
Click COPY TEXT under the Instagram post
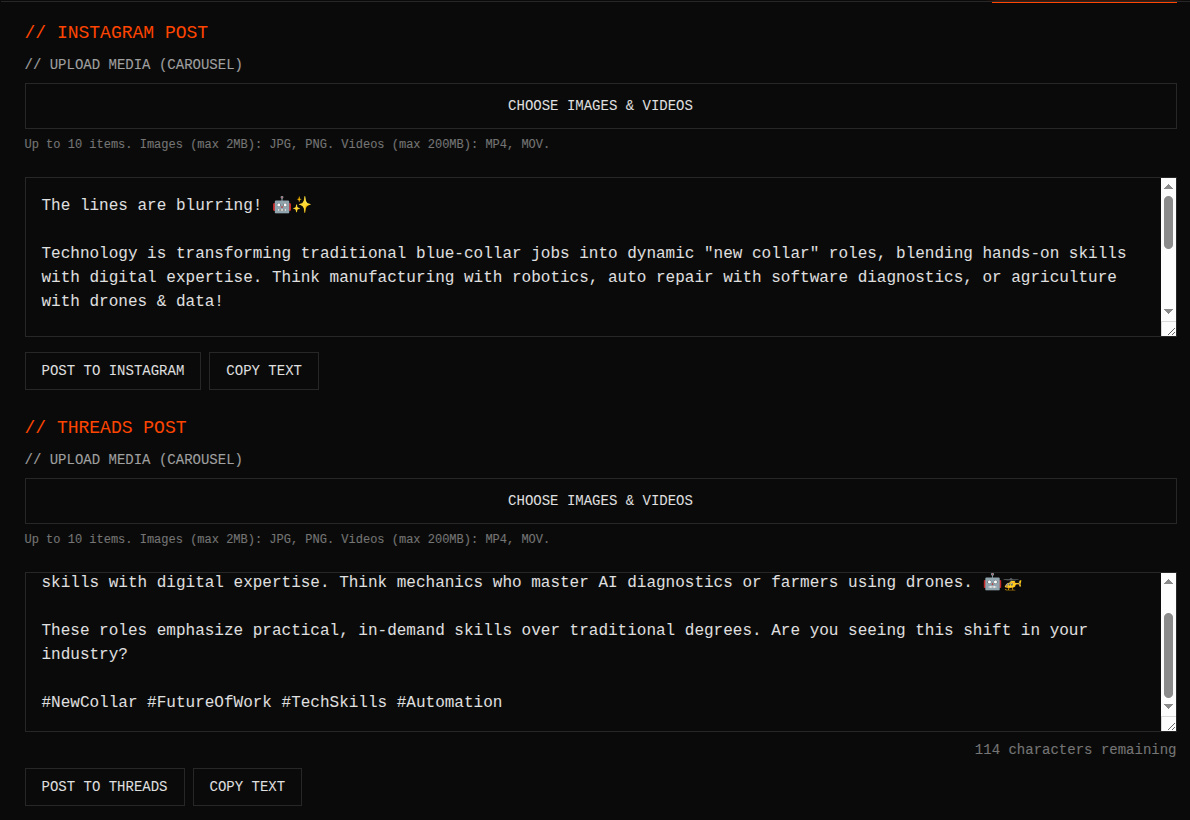(x=263, y=370)
